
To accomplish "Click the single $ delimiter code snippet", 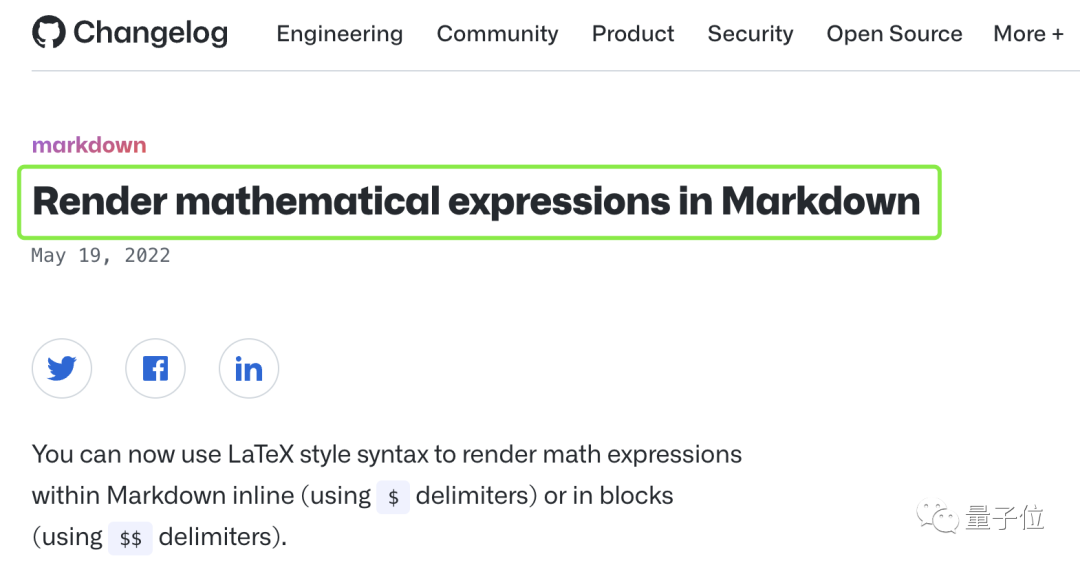I will [393, 497].
